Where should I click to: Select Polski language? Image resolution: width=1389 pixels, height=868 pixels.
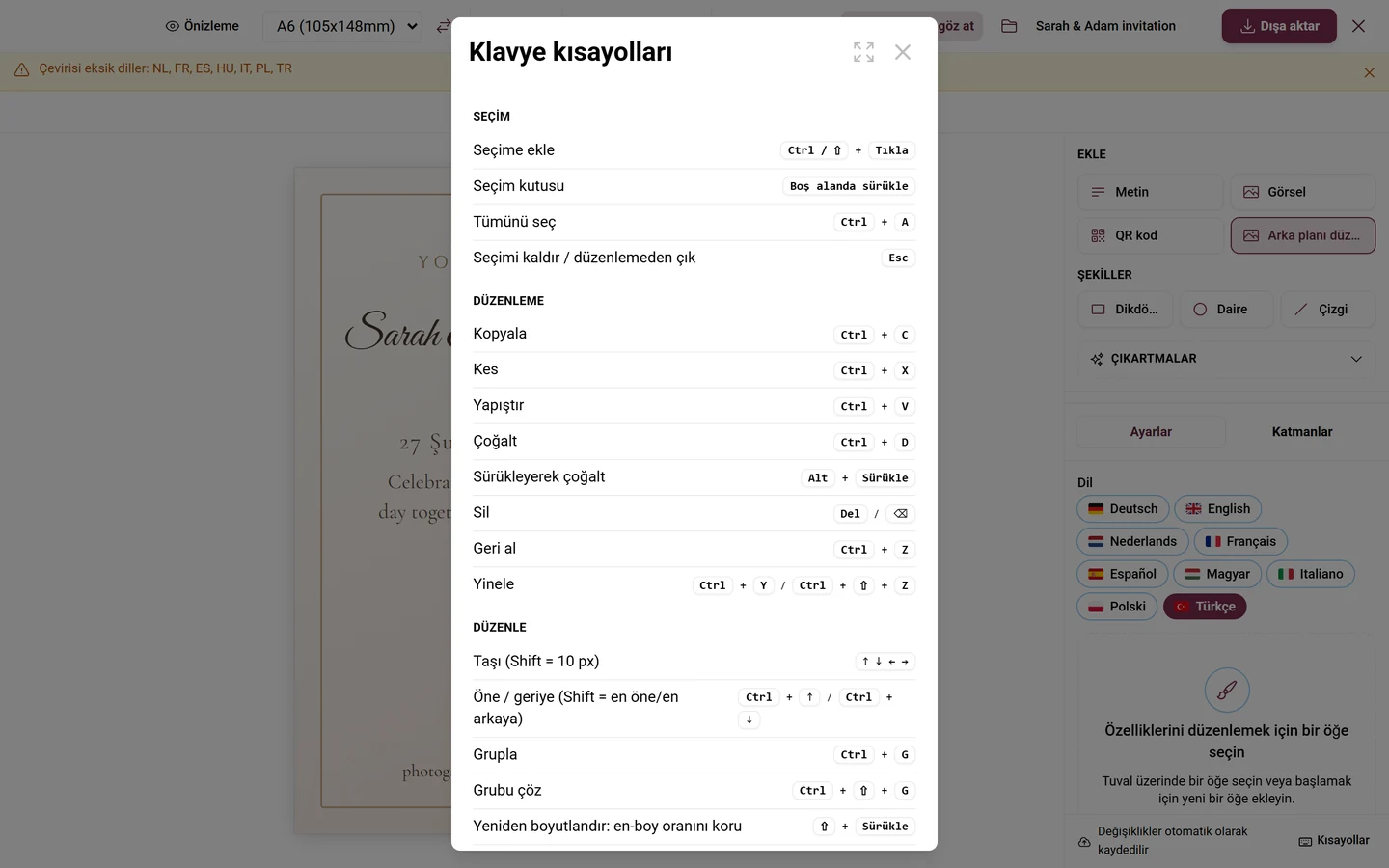pyautogui.click(x=1117, y=607)
